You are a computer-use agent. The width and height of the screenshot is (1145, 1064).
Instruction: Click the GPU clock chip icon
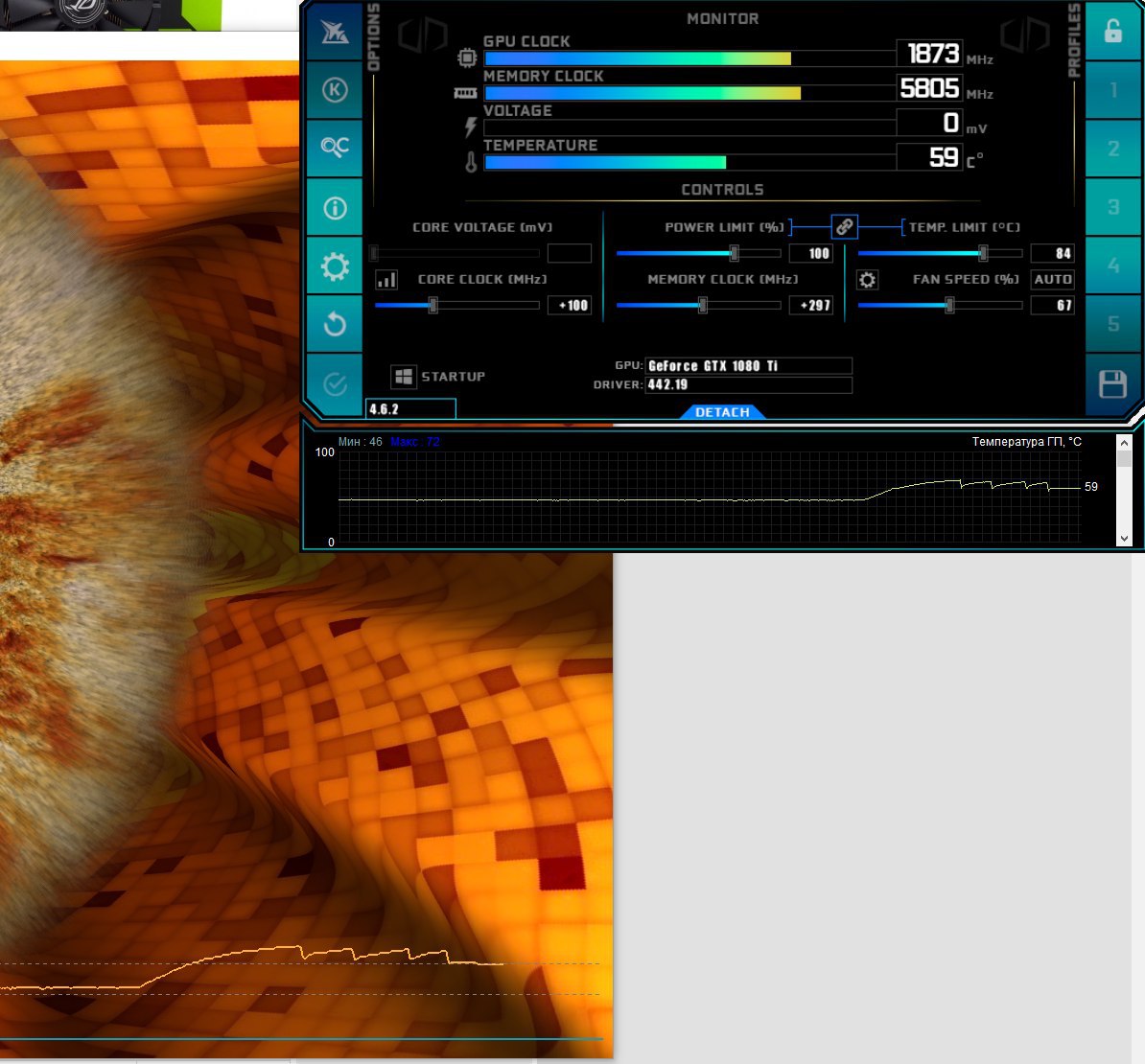[467, 57]
